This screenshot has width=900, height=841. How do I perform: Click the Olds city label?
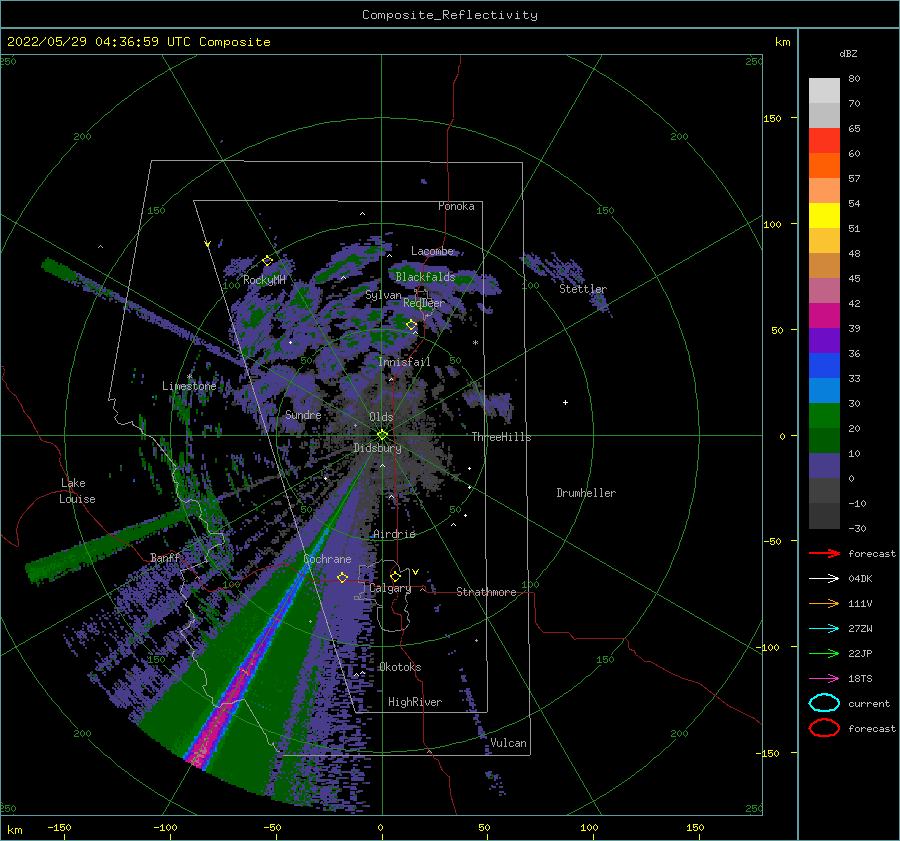(381, 417)
